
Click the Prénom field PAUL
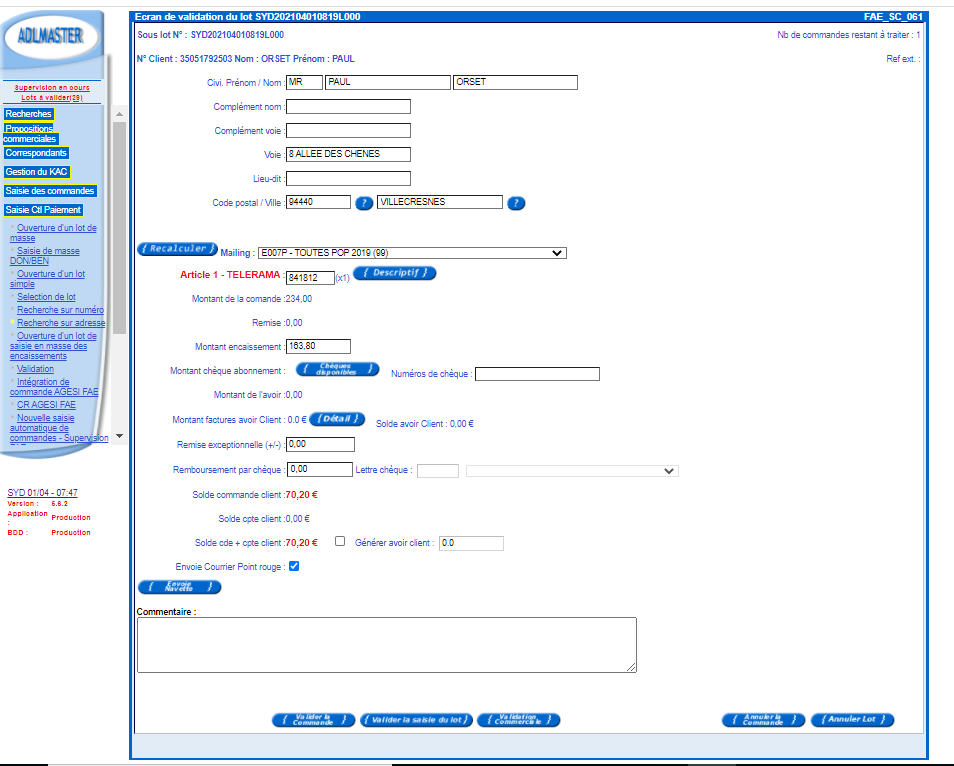[x=388, y=82]
